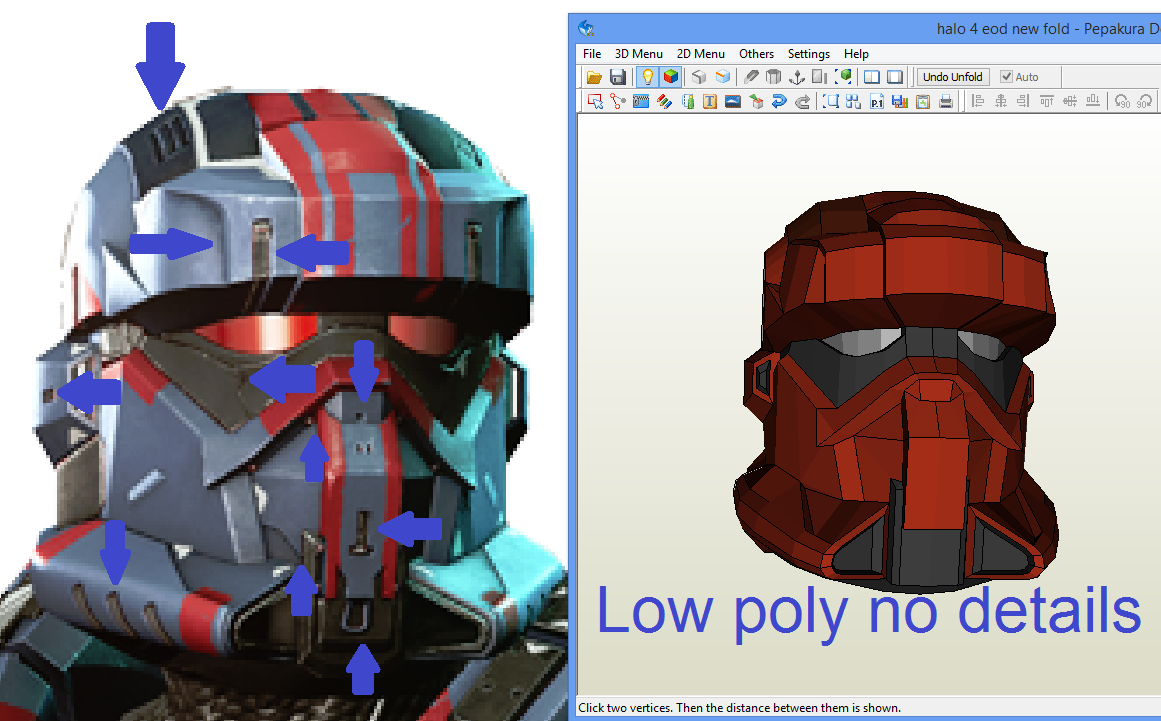Click the cube with red arrow icon
1161x721 pixels.
click(x=756, y=101)
